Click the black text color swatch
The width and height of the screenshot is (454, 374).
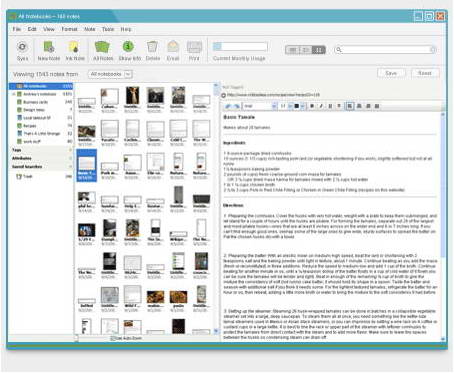click(296, 106)
